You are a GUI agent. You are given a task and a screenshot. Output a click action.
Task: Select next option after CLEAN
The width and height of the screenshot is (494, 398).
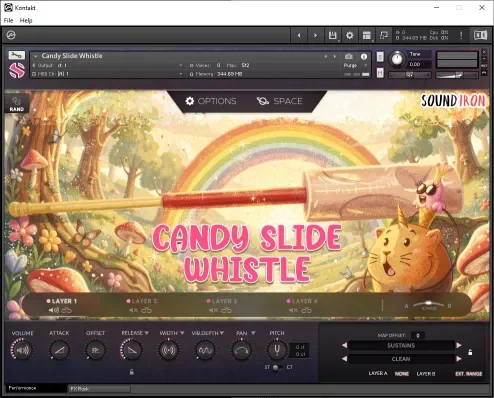click(459, 359)
